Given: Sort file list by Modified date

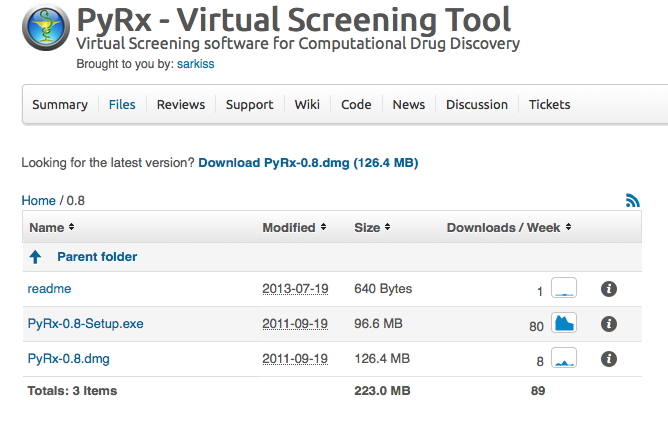Looking at the screenshot, I should (x=294, y=227).
